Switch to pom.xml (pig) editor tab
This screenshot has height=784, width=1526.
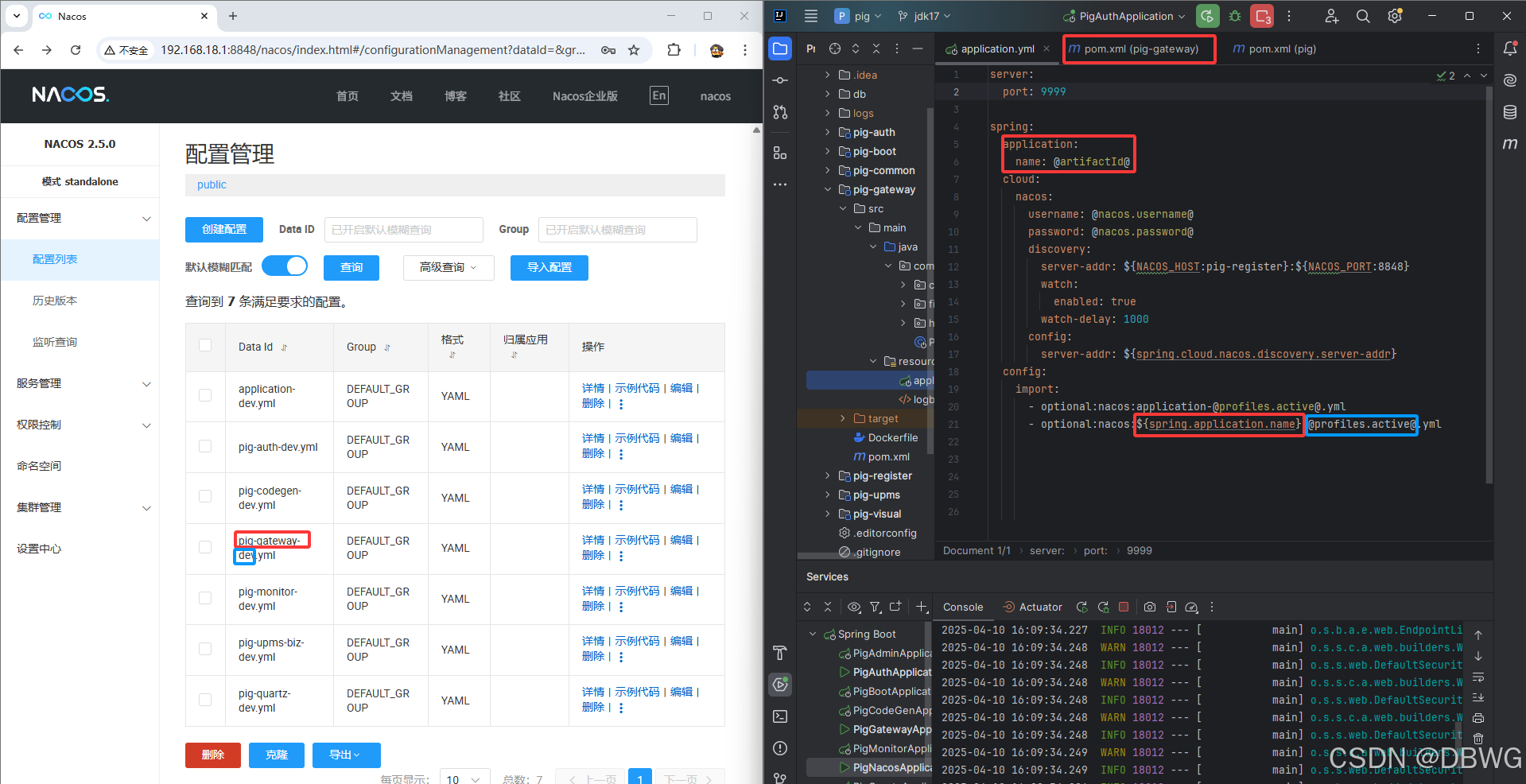1274,49
